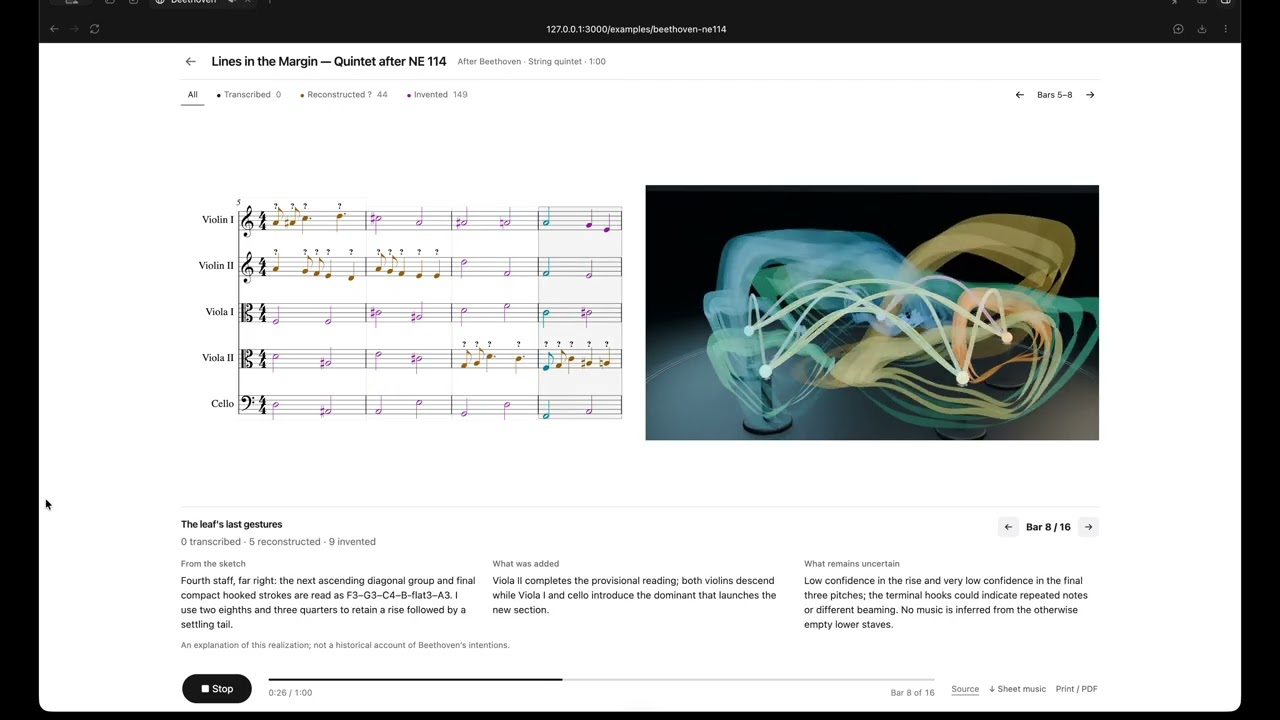The image size is (1280, 720).
Task: Click the Viola I staff label
Action: click(219, 312)
